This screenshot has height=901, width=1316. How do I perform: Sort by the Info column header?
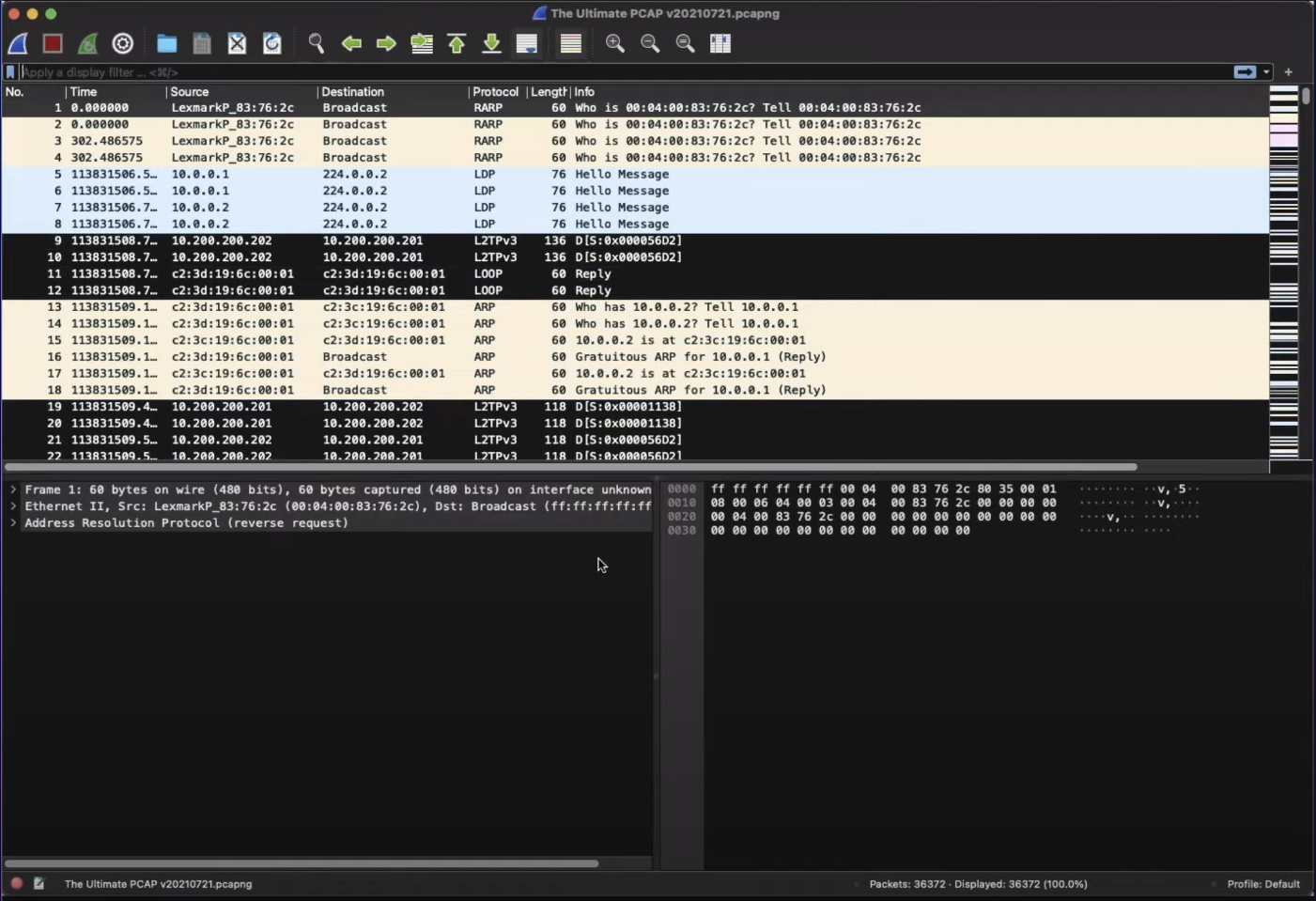tap(919, 92)
